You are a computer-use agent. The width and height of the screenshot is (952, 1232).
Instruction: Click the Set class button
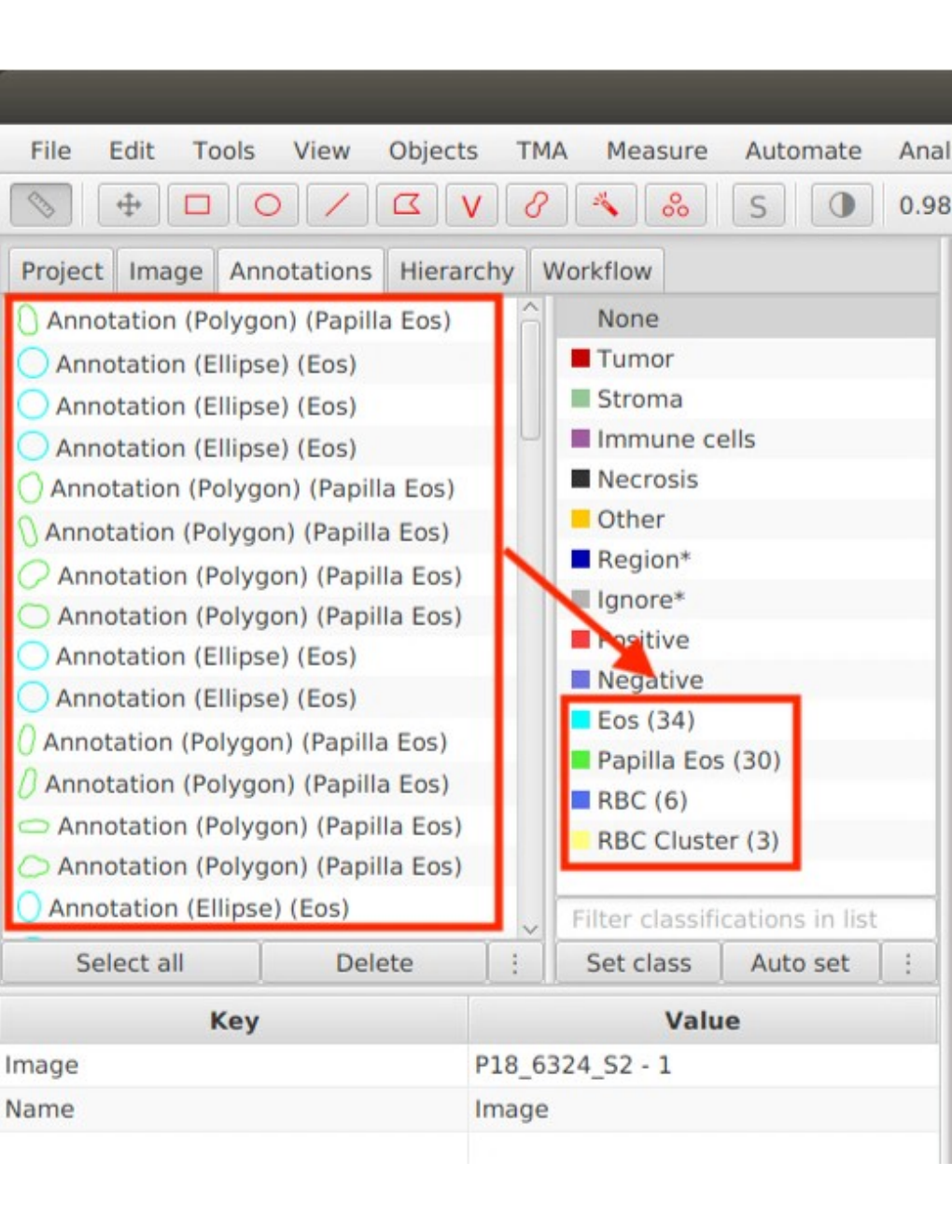click(x=638, y=962)
